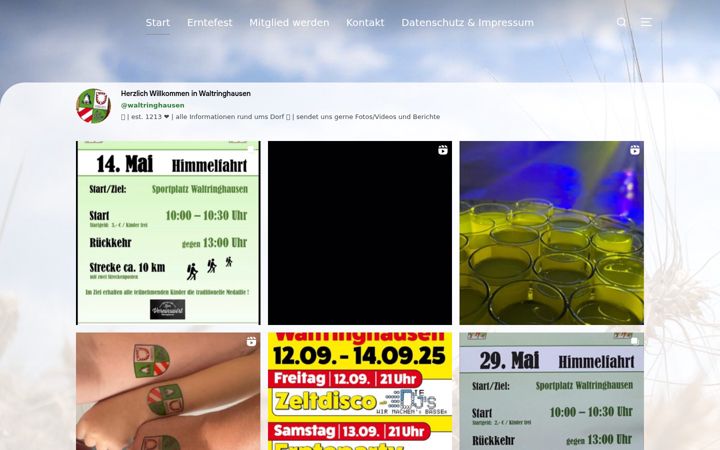Click the Waltringhausen crest profile picture

[94, 106]
